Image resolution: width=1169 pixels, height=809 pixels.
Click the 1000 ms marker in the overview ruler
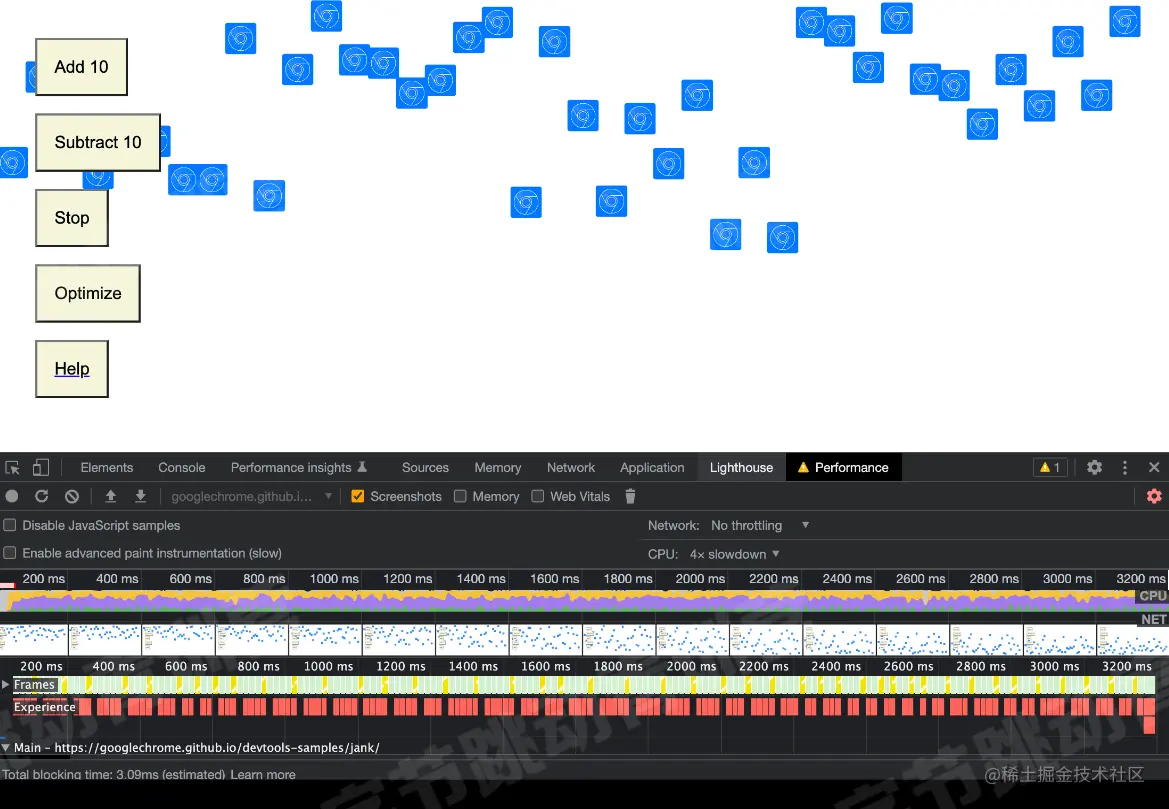click(334, 579)
